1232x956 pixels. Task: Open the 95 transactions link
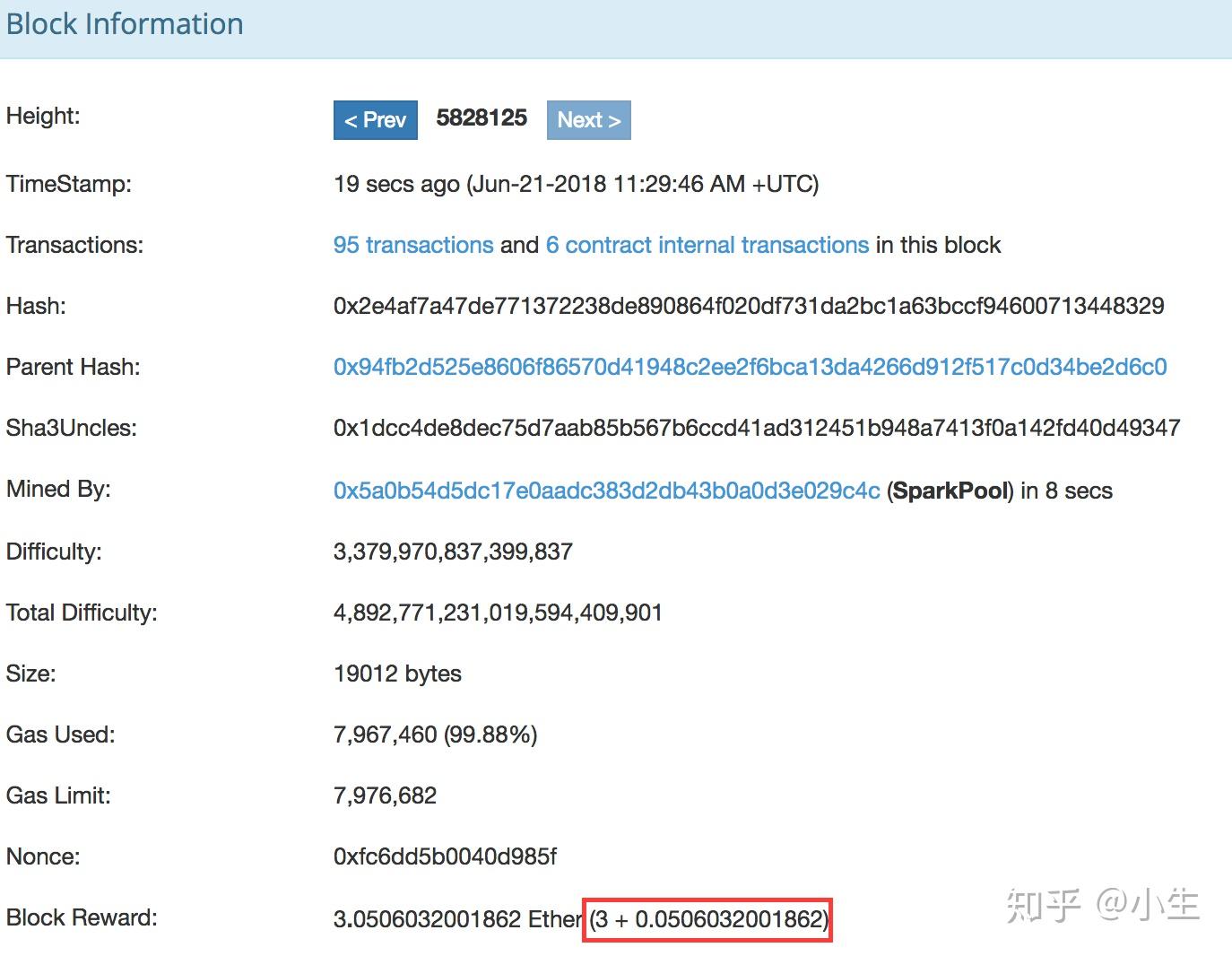tap(413, 245)
